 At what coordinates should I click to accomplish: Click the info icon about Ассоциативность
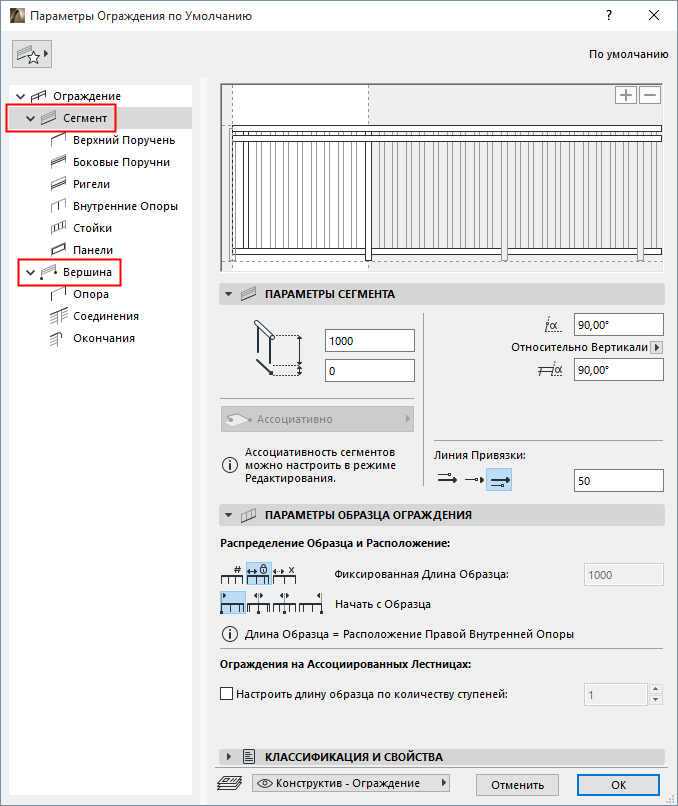230,465
